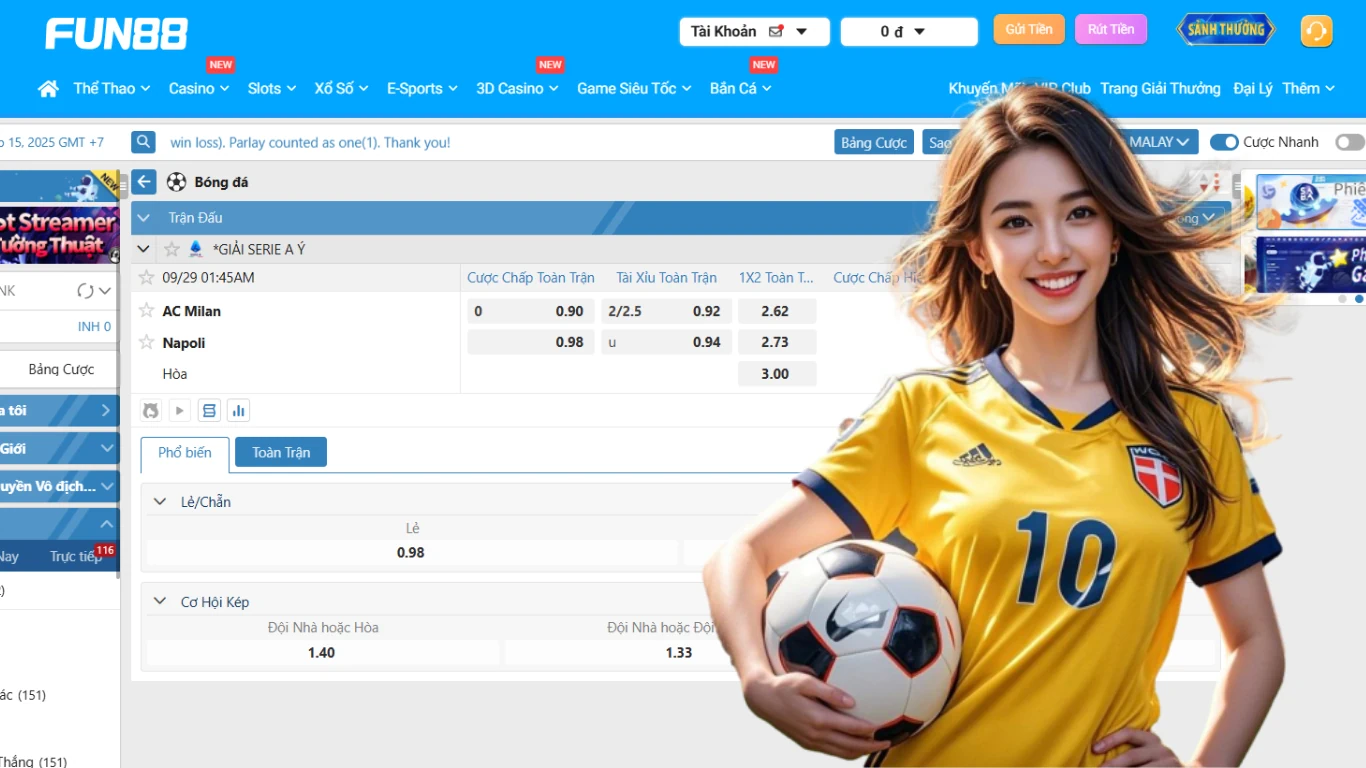Screen dimensions: 1366x768
Task: Switch to the Toàn Trận tab
Action: [x=280, y=452]
